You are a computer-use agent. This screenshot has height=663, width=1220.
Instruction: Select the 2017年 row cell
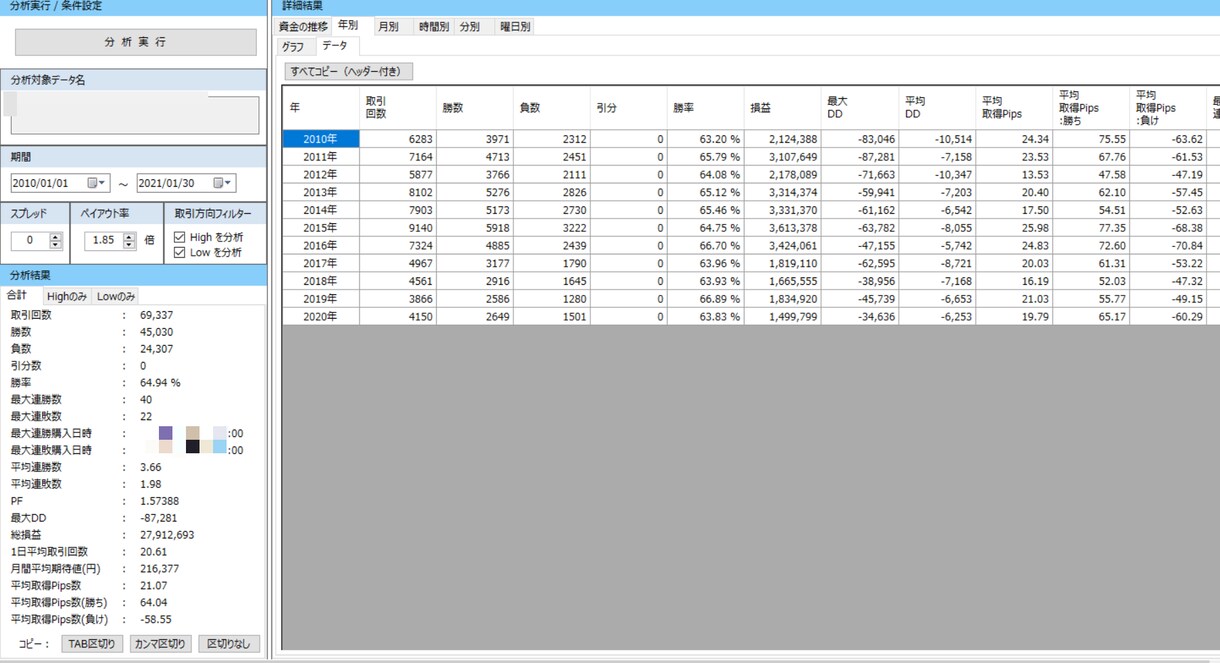coord(321,263)
